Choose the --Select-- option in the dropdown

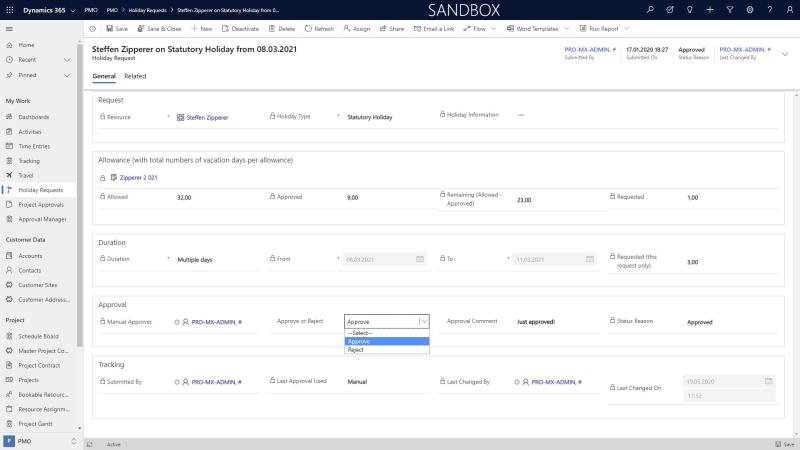[x=360, y=333]
